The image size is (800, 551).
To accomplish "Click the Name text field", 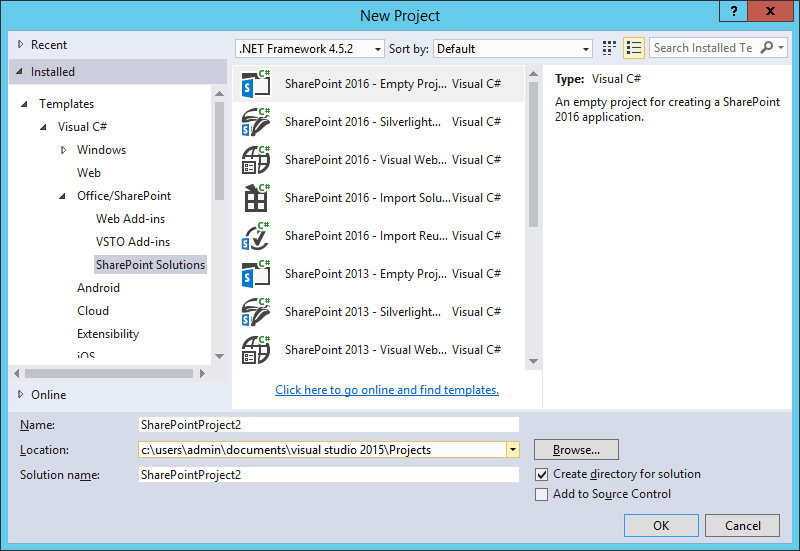I will pos(329,424).
